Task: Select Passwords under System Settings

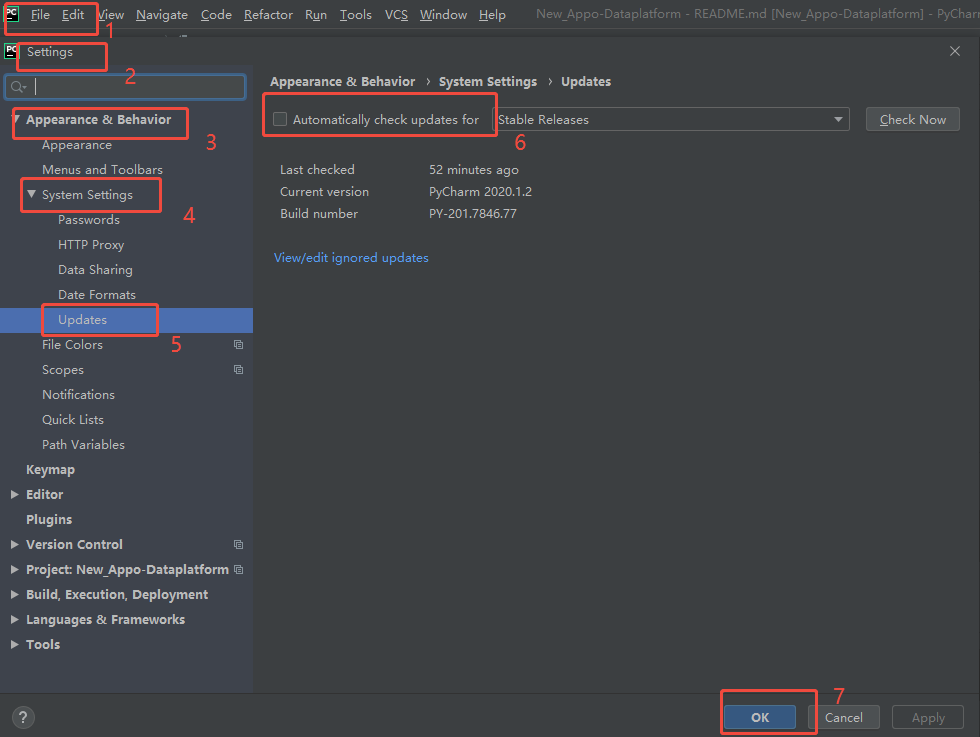Action: coord(89,219)
